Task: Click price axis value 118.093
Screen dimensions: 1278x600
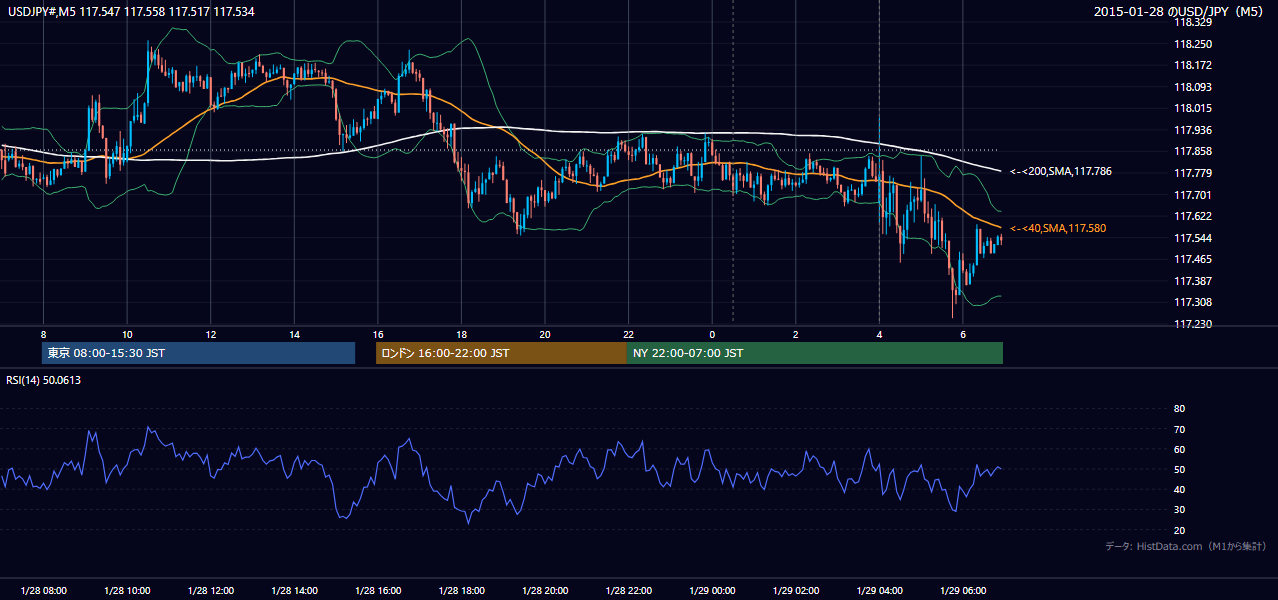Action: [1192, 87]
